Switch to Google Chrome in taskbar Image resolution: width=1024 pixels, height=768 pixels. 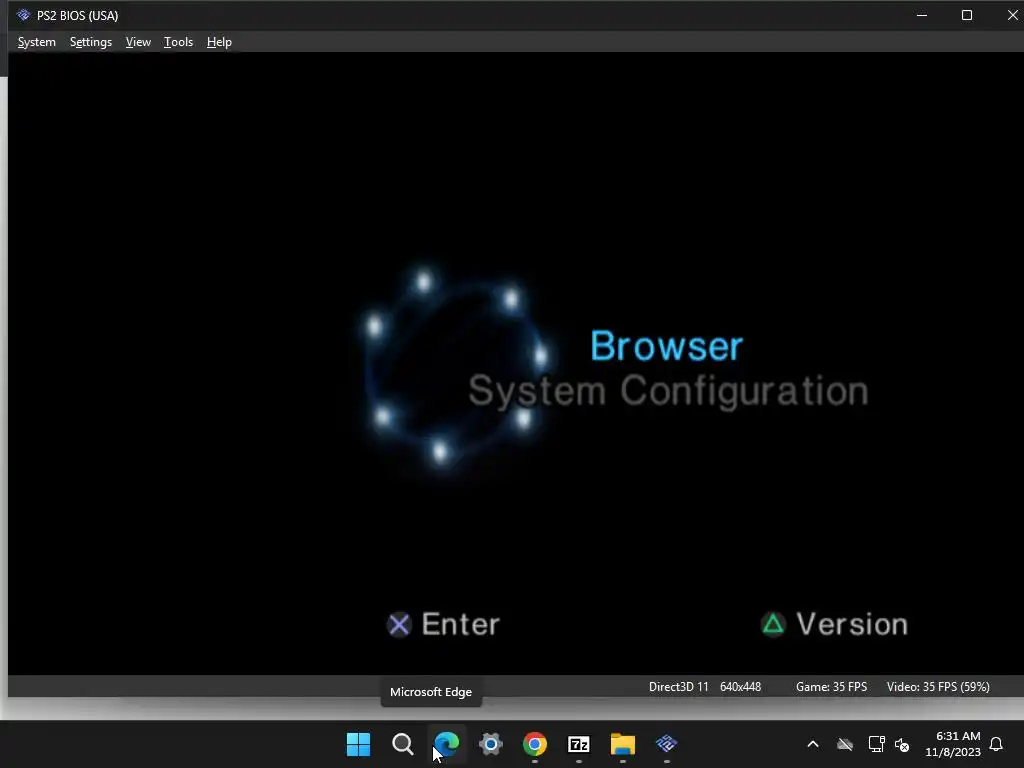535,744
